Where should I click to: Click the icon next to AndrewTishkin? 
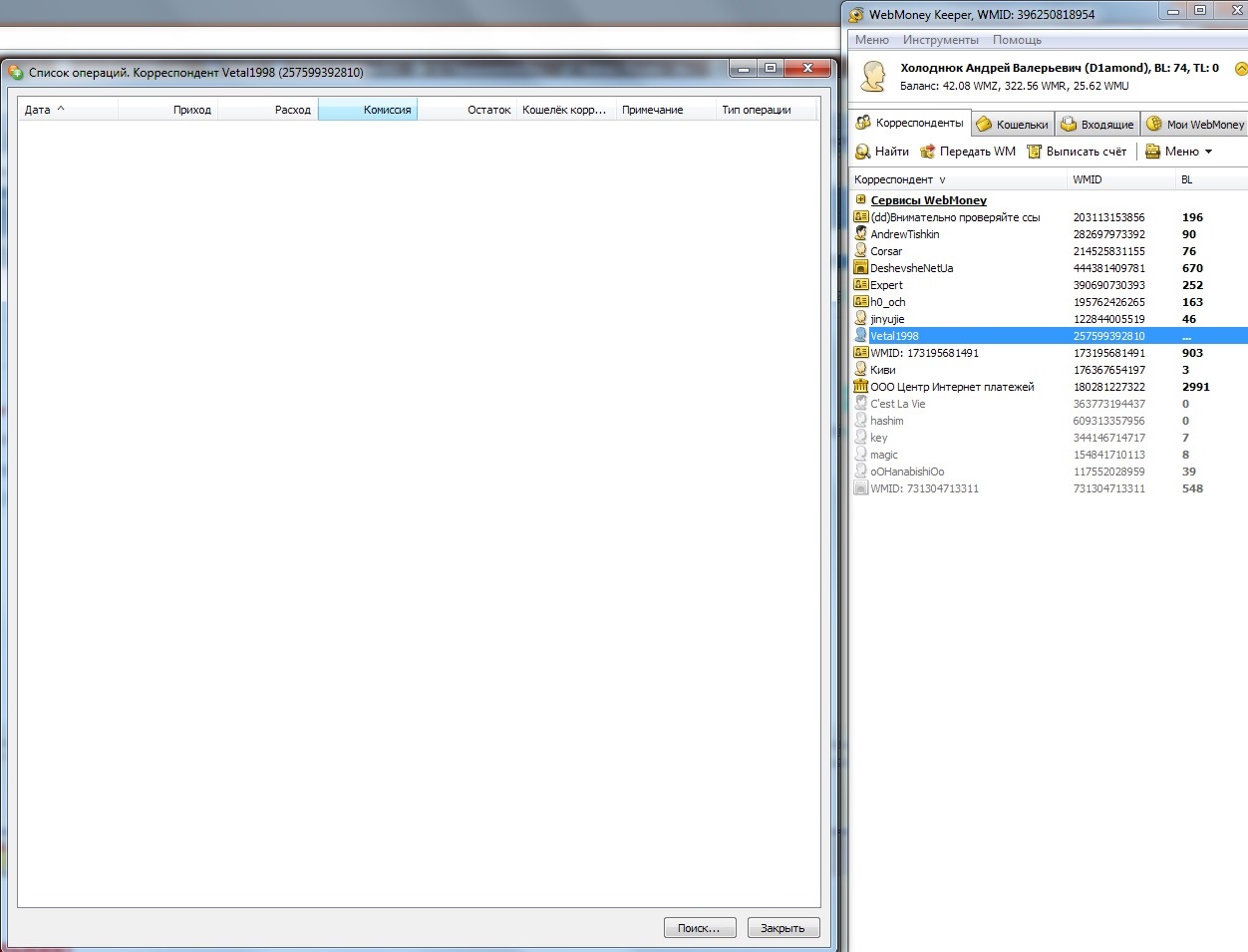click(x=861, y=233)
